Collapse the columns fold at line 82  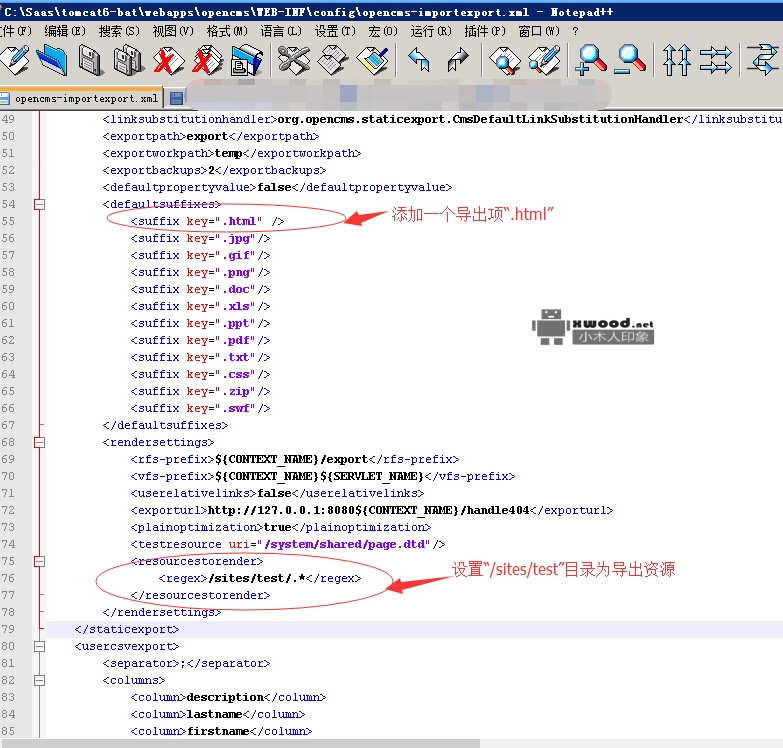(x=39, y=681)
